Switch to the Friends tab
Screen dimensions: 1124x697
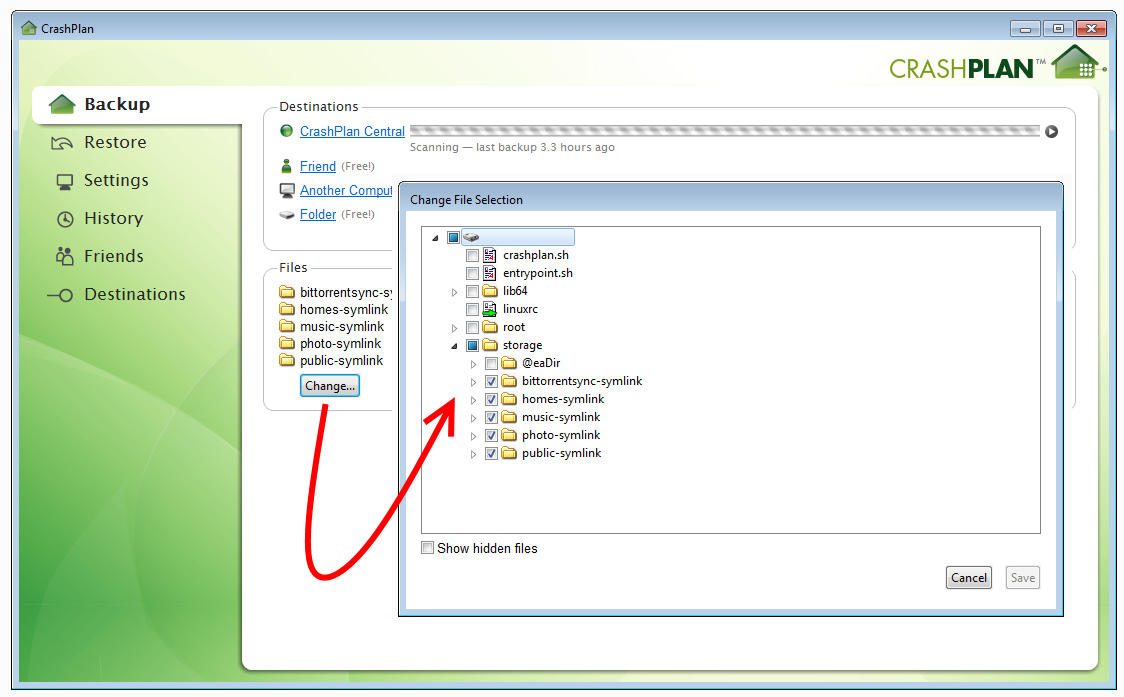(x=113, y=257)
